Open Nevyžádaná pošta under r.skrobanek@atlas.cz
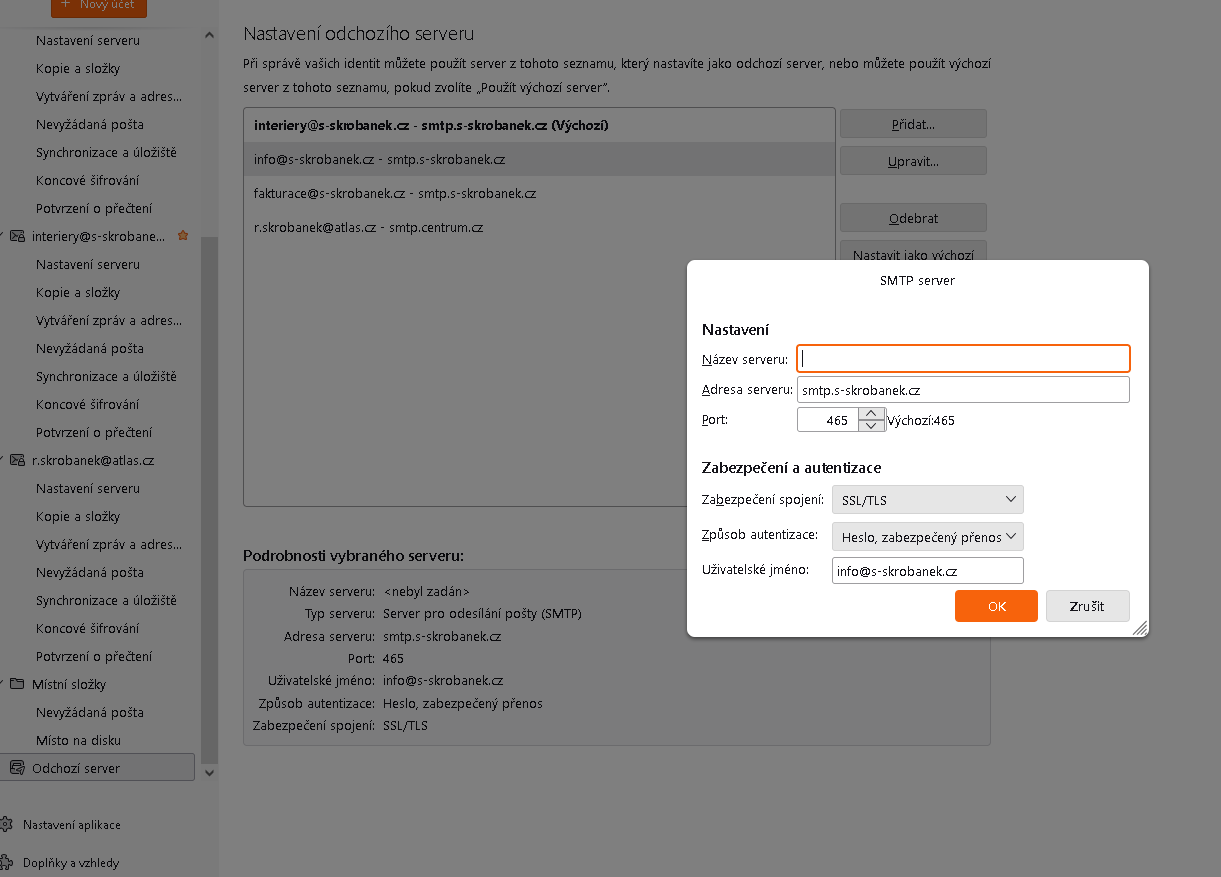This screenshot has width=1221, height=877. 90,572
